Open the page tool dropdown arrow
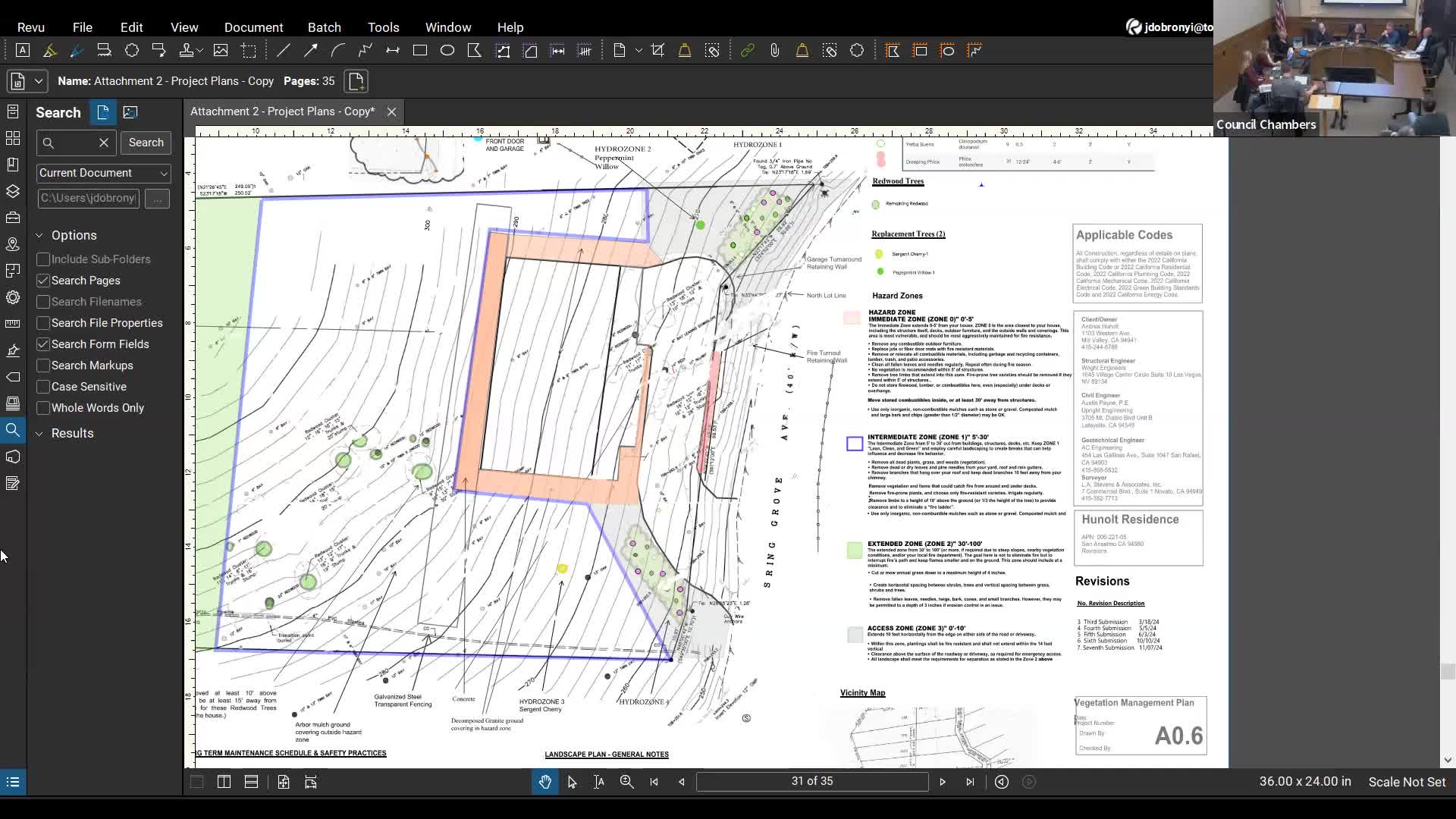This screenshot has height=819, width=1456. click(x=639, y=51)
